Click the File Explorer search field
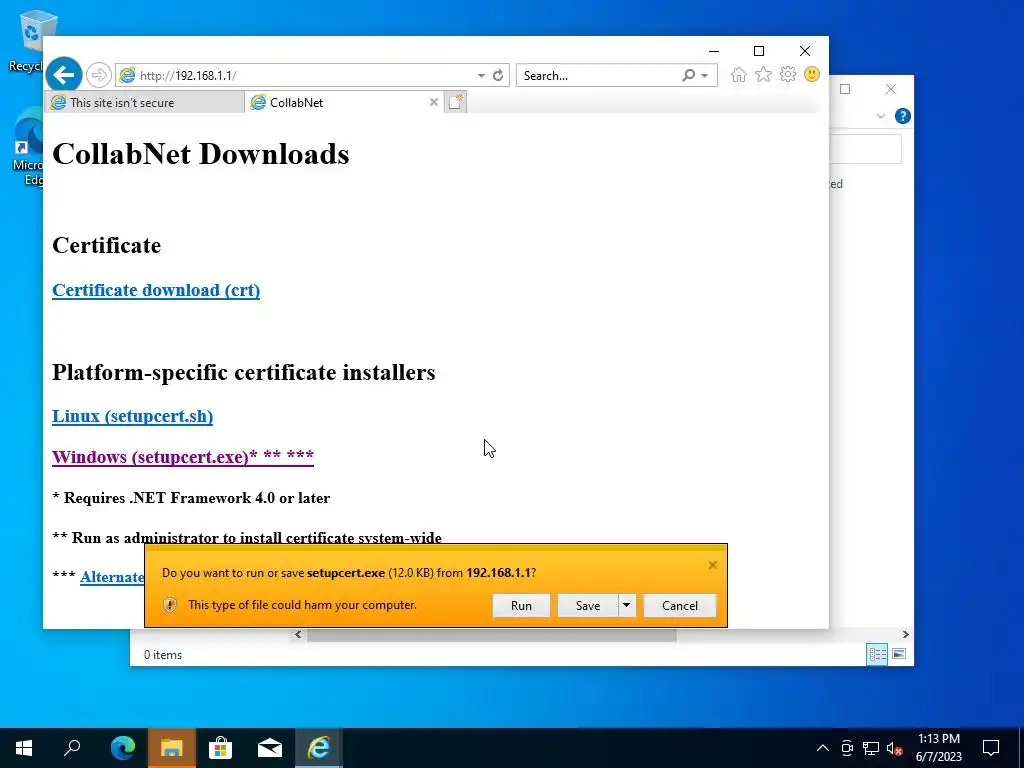This screenshot has width=1024, height=768. click(x=865, y=150)
